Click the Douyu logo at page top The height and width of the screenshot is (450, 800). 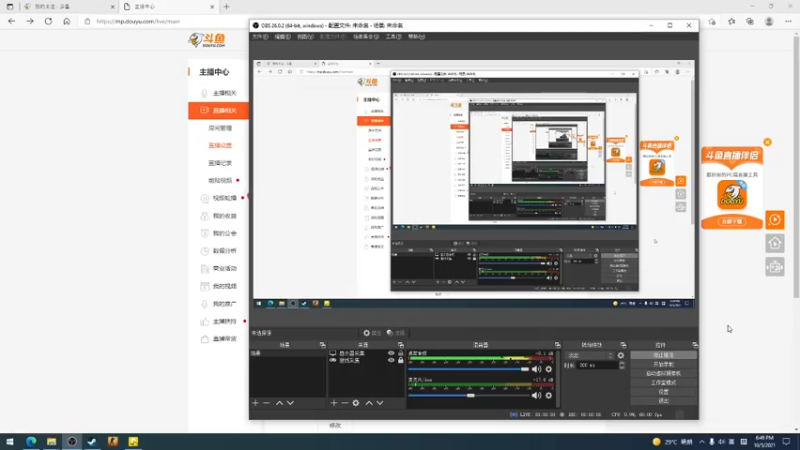[x=207, y=40]
